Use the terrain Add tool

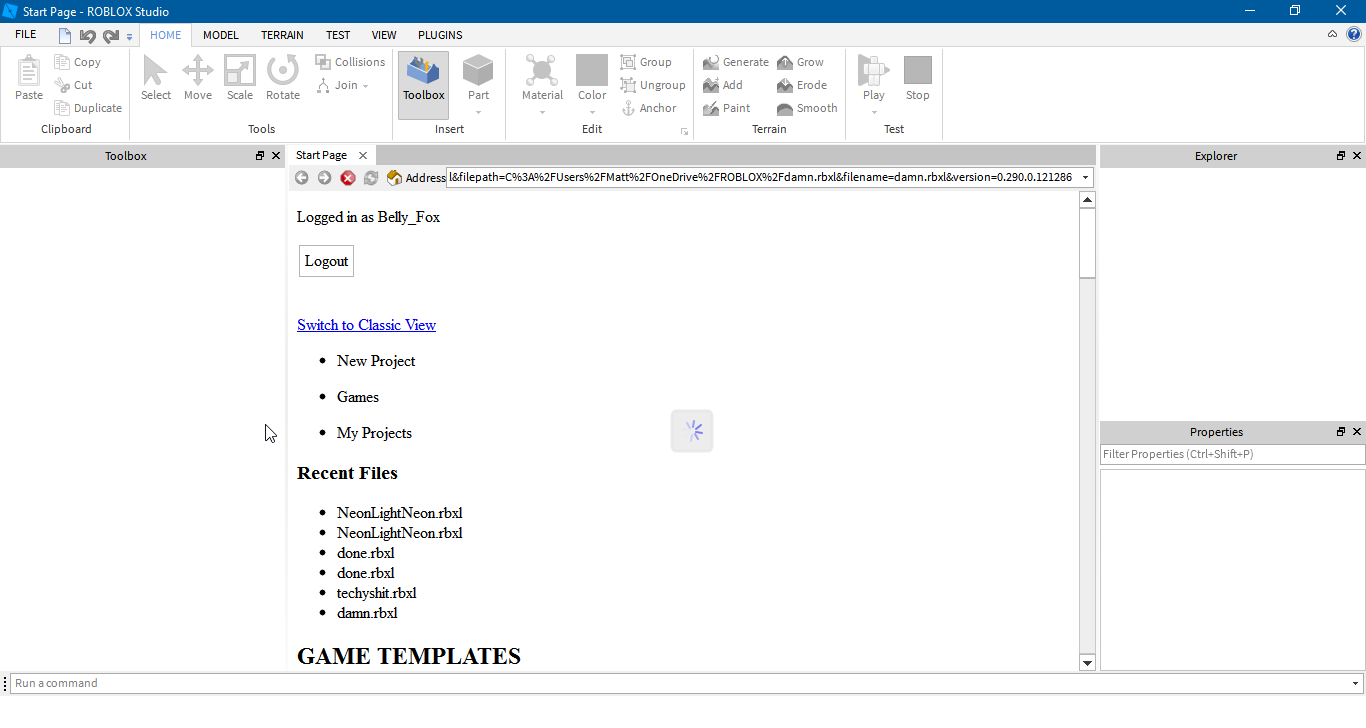coord(723,85)
